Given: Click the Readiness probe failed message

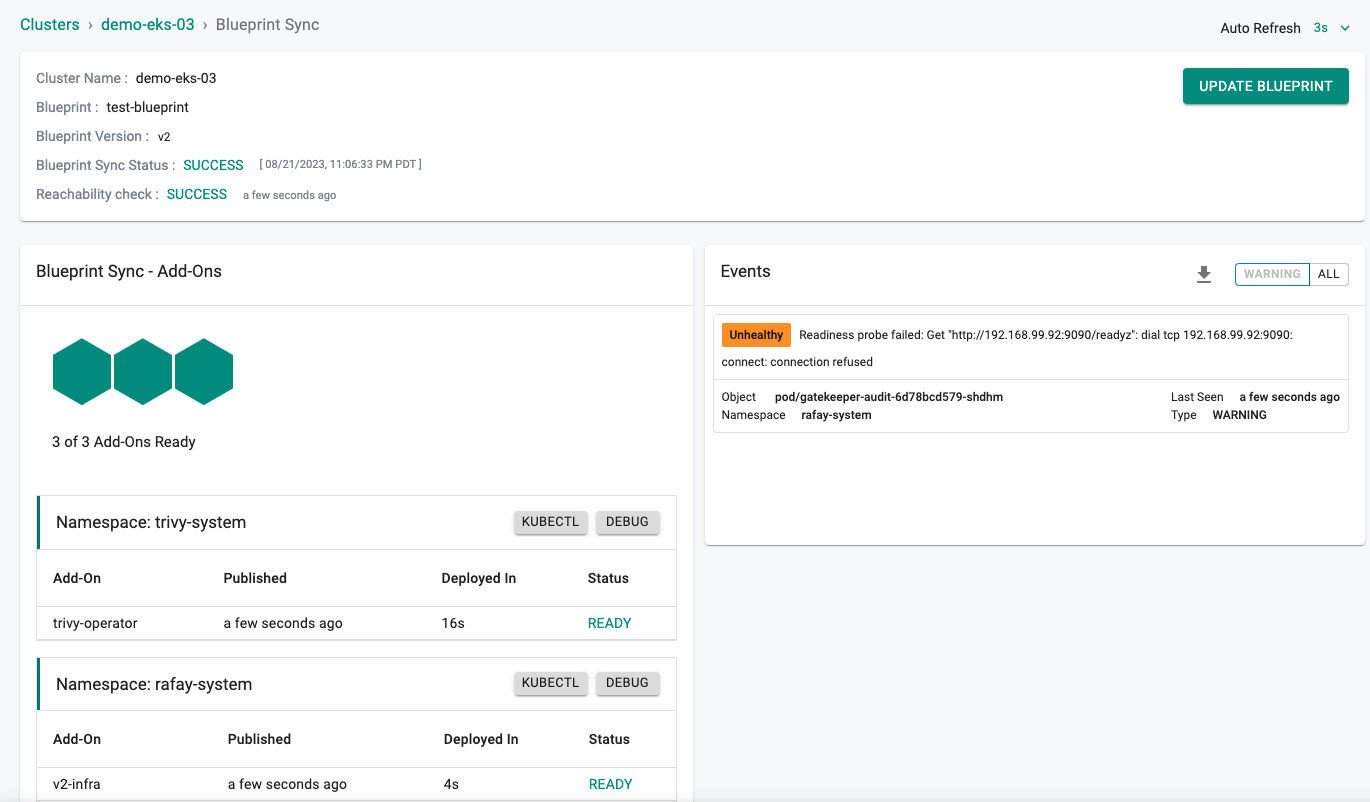Looking at the screenshot, I should (1007, 348).
